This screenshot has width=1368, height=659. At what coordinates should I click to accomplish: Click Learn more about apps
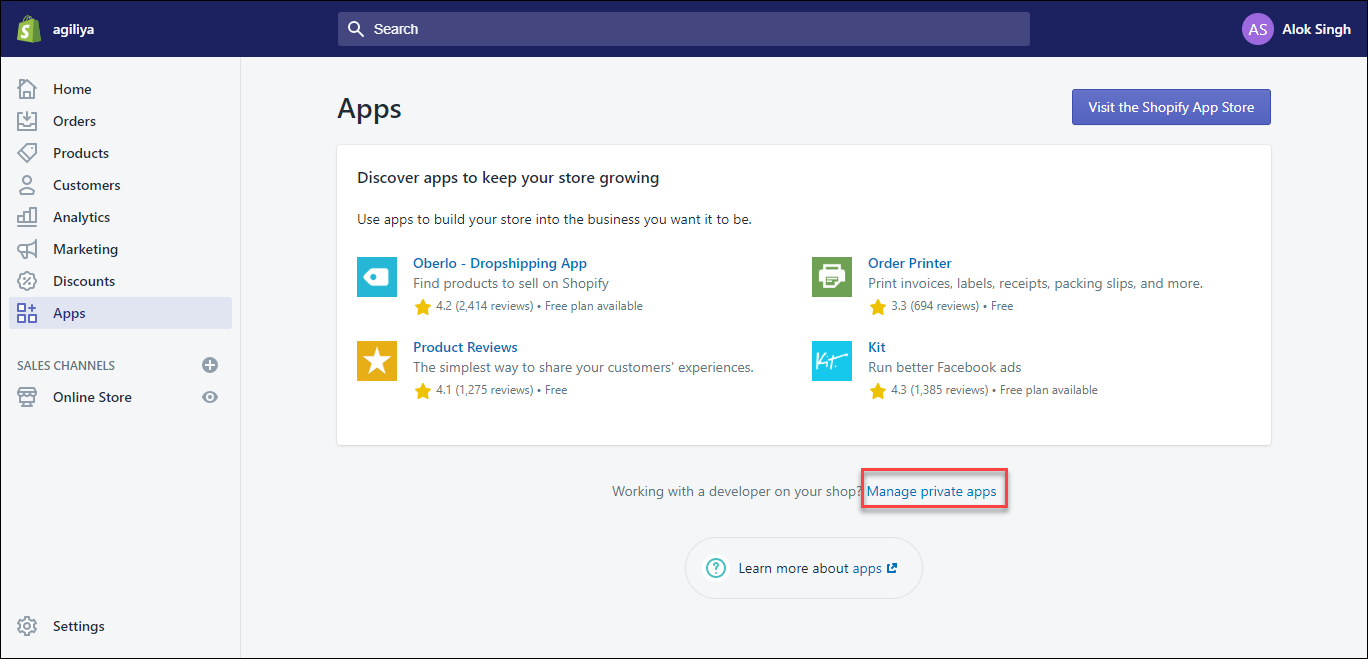[x=803, y=567]
